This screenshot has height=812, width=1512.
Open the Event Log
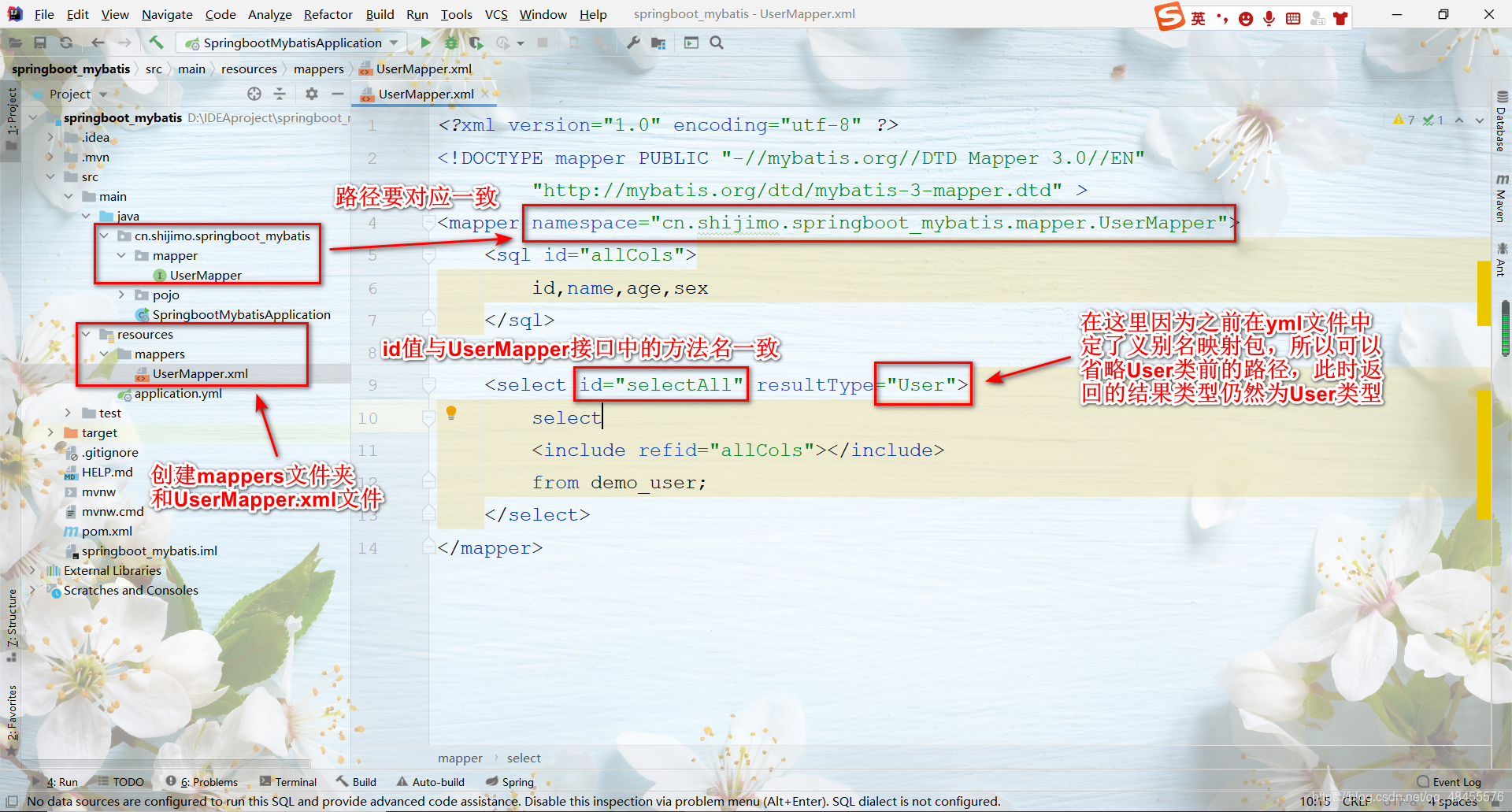pos(1449,782)
